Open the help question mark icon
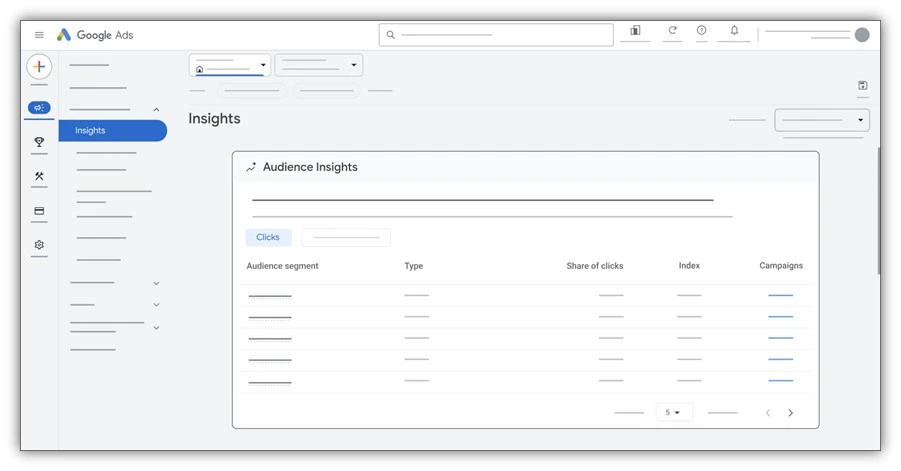Image resolution: width=901 pixels, height=471 pixels. click(x=702, y=30)
